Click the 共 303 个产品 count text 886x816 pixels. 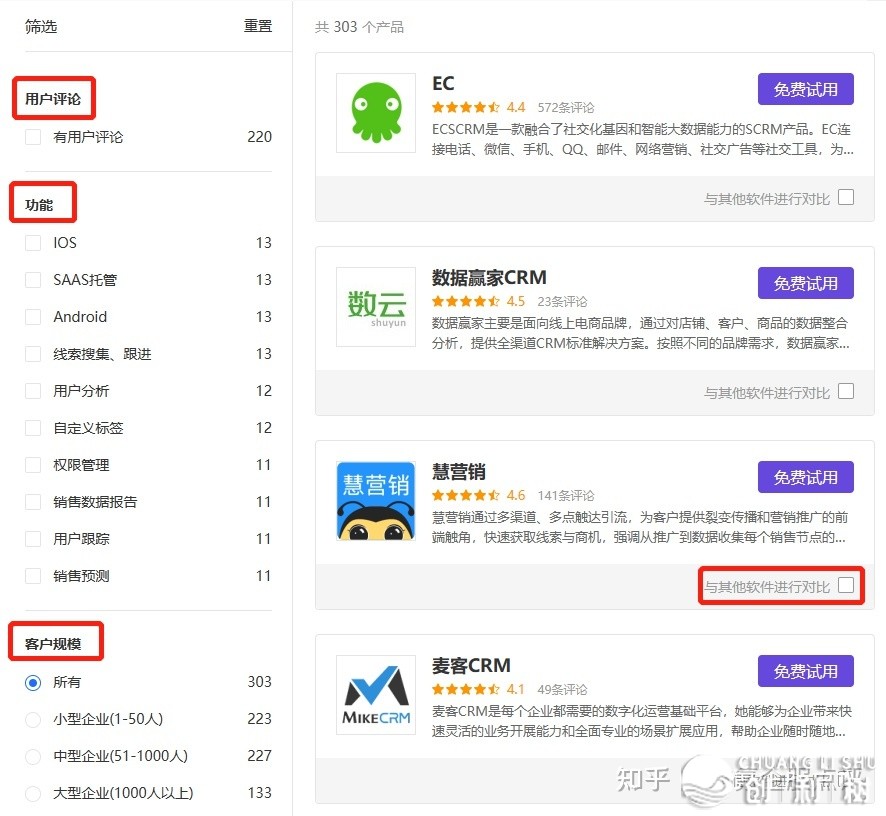pyautogui.click(x=359, y=27)
